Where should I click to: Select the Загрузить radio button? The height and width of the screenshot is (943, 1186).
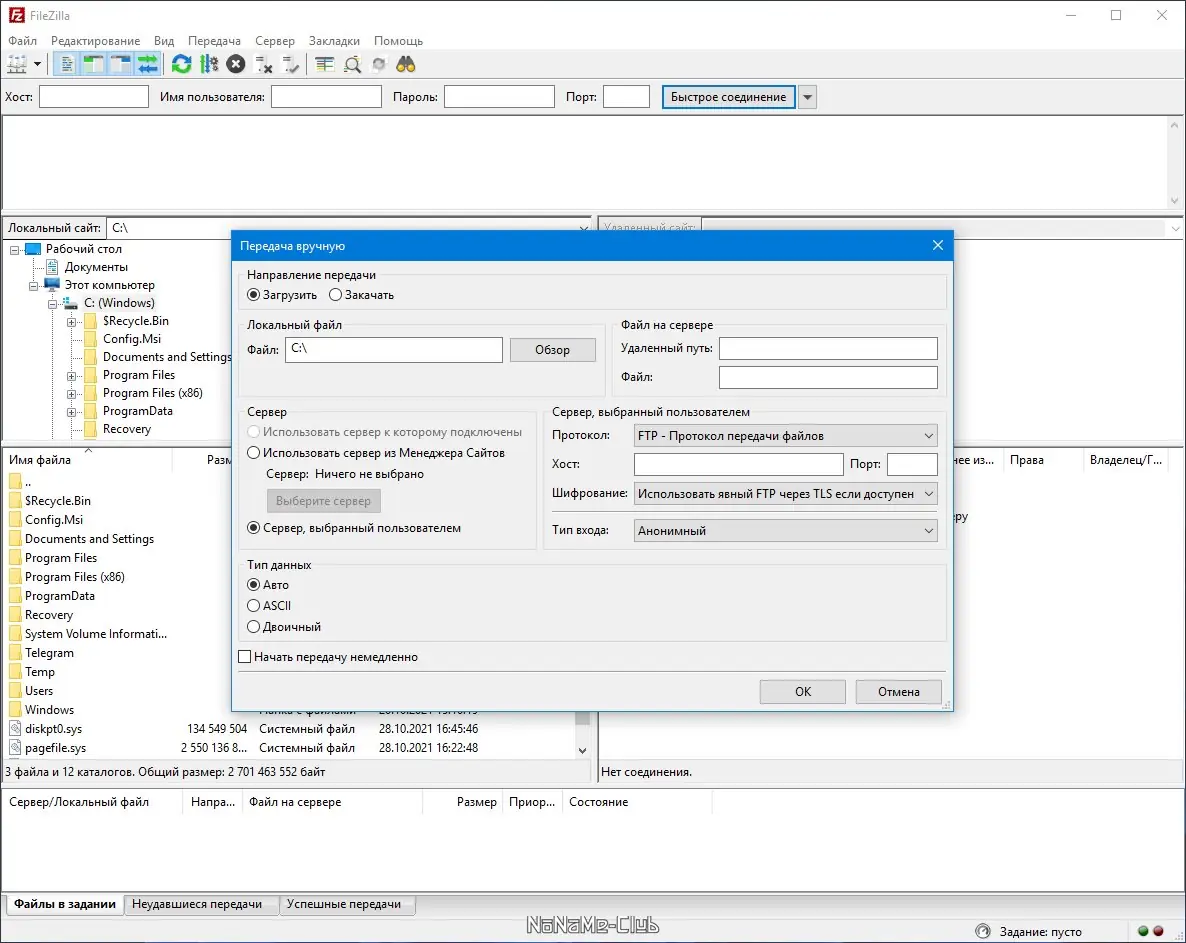[253, 295]
